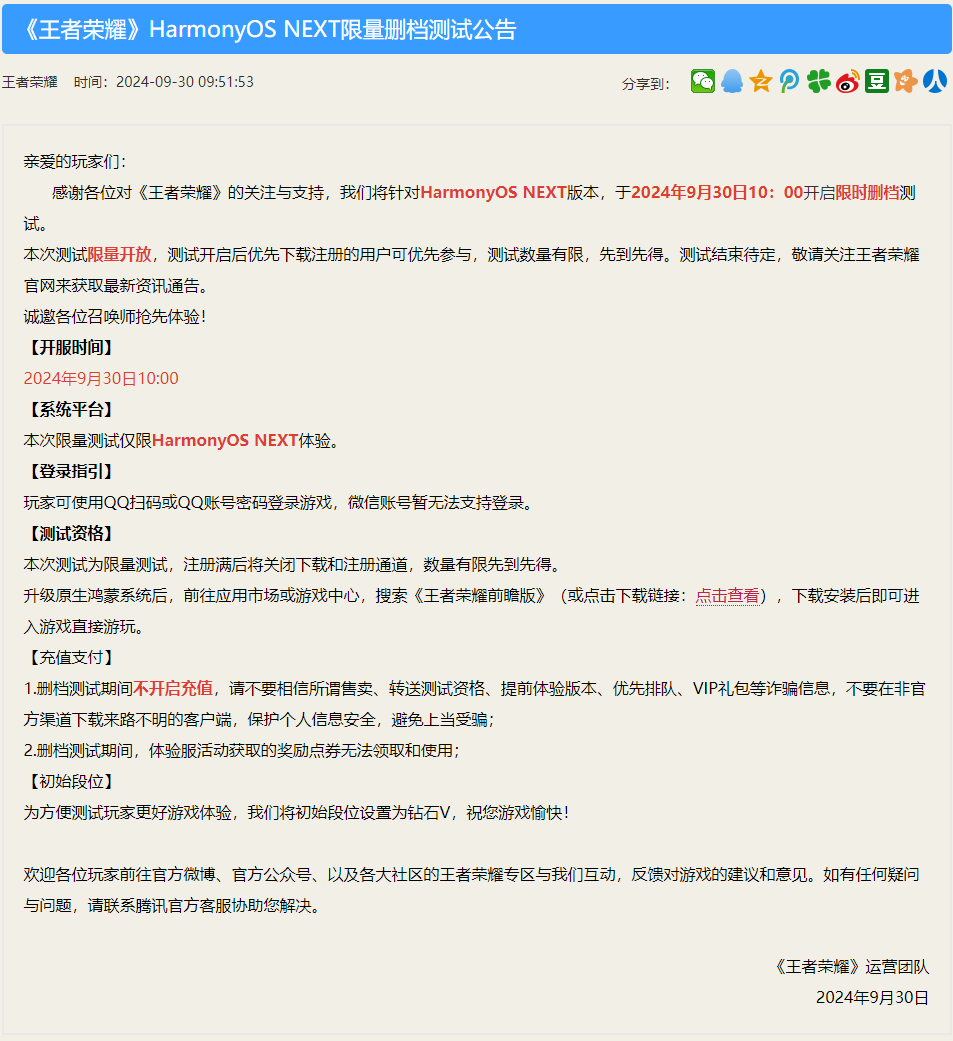The image size is (953, 1041).
Task: Click the signature 《王者荣耀》运营团队
Action: coord(851,967)
